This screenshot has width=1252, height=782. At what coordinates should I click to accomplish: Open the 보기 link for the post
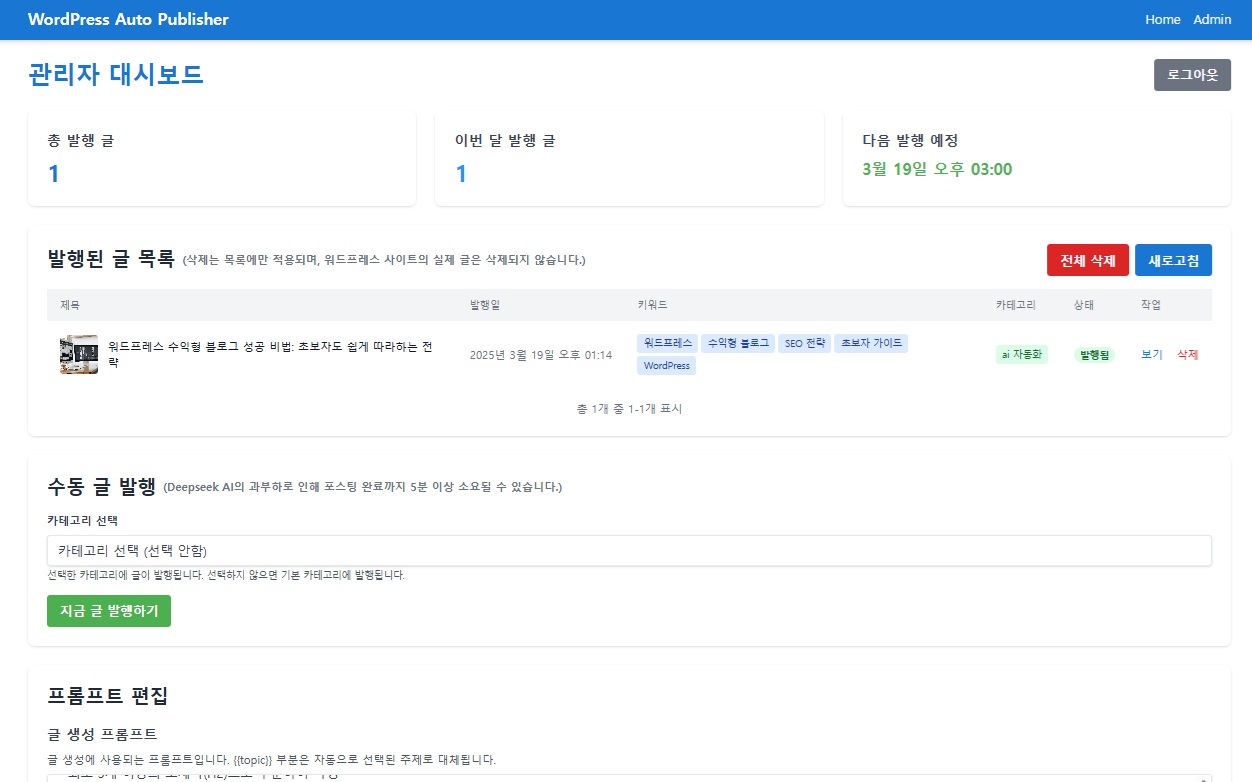[x=1152, y=355]
